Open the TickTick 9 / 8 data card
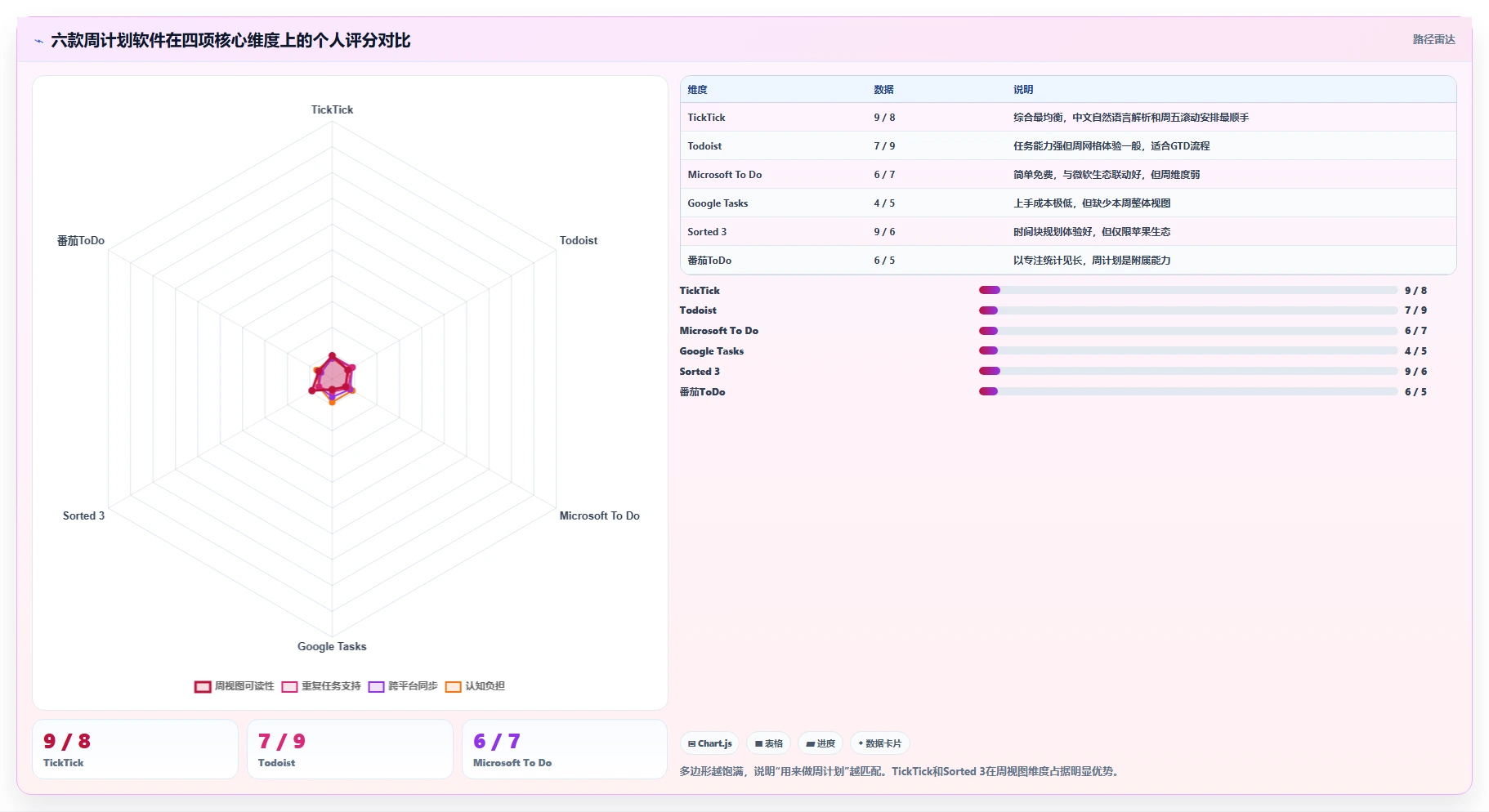Image resolution: width=1489 pixels, height=812 pixels. point(135,749)
